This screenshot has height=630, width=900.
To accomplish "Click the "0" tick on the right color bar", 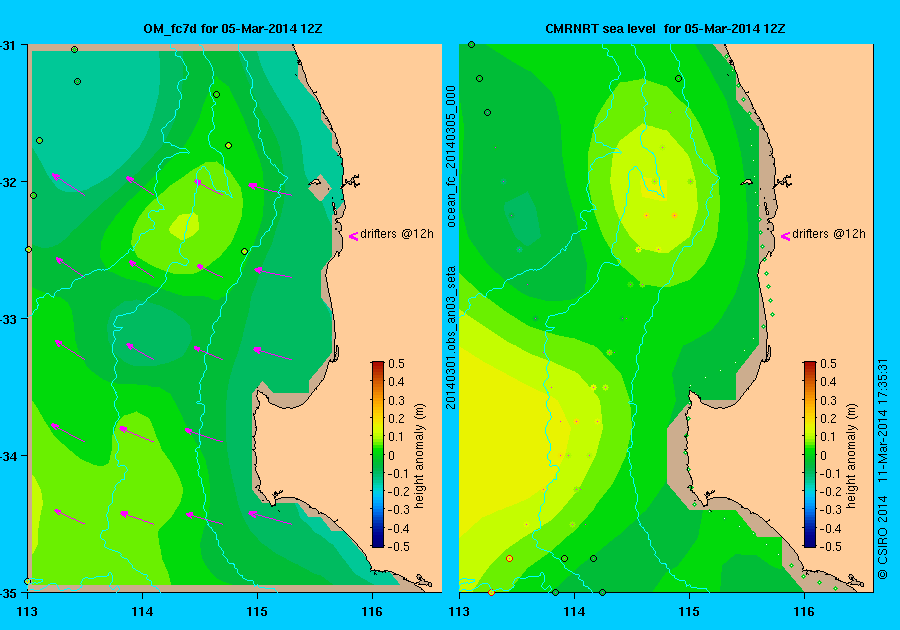I will pyautogui.click(x=823, y=456).
